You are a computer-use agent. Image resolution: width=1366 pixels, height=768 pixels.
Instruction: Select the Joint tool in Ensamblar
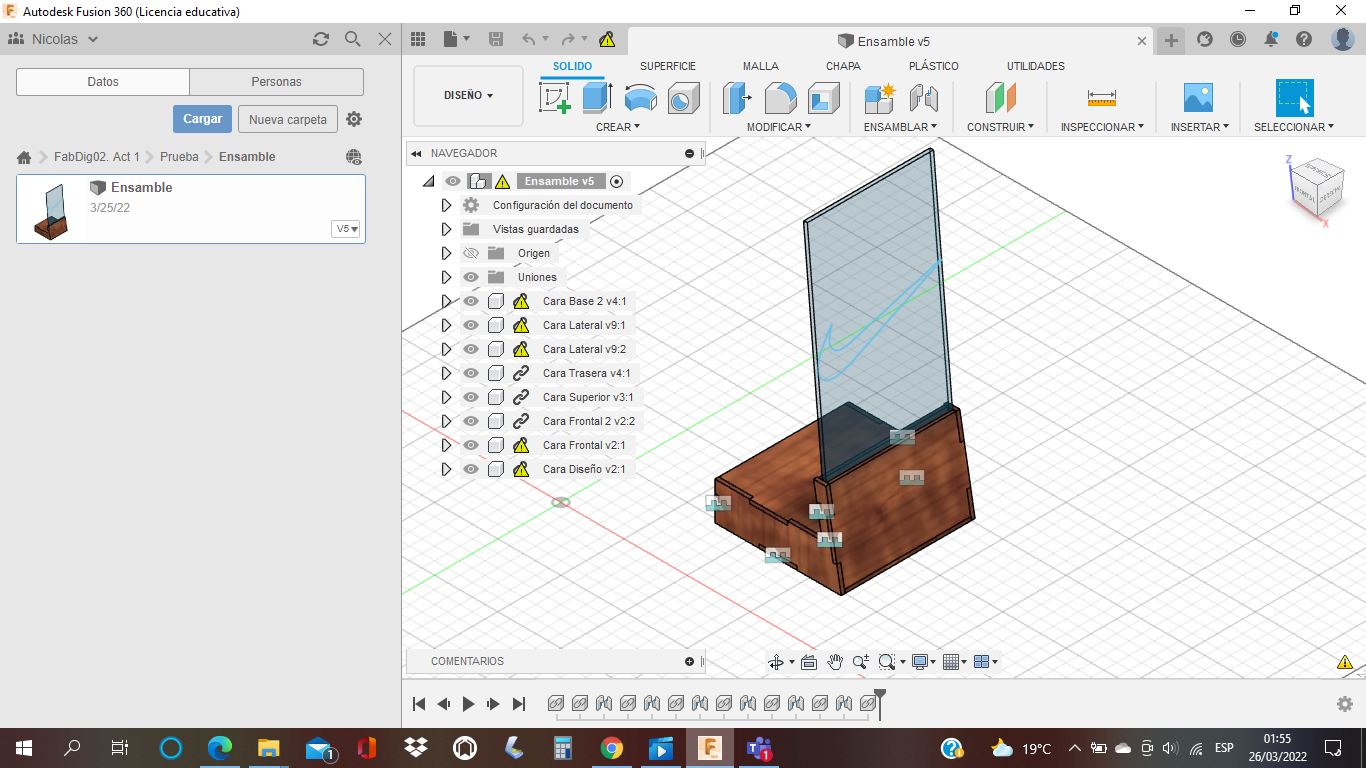(x=924, y=98)
